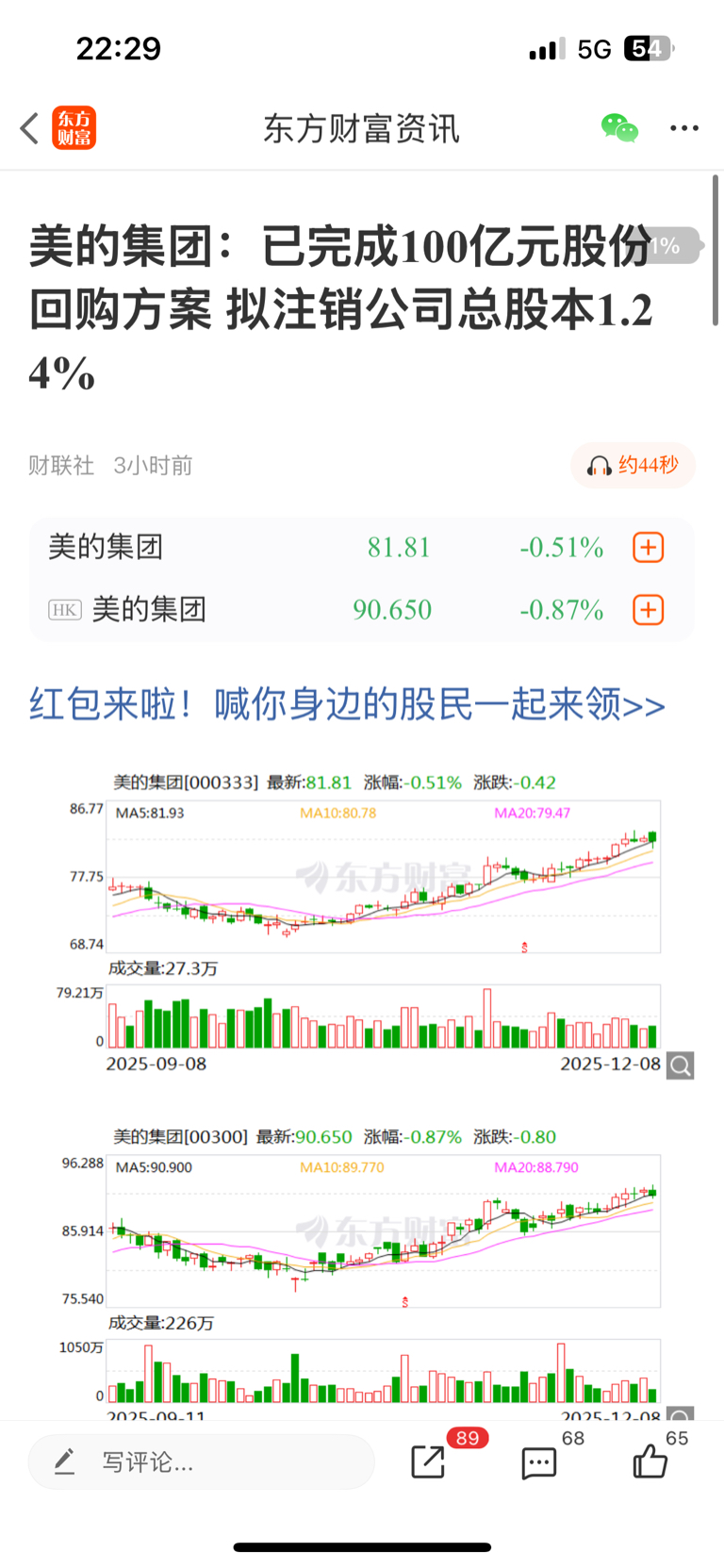Tap the pencil icon in comment box
Image resolution: width=724 pixels, height=1568 pixels.
click(x=64, y=1461)
